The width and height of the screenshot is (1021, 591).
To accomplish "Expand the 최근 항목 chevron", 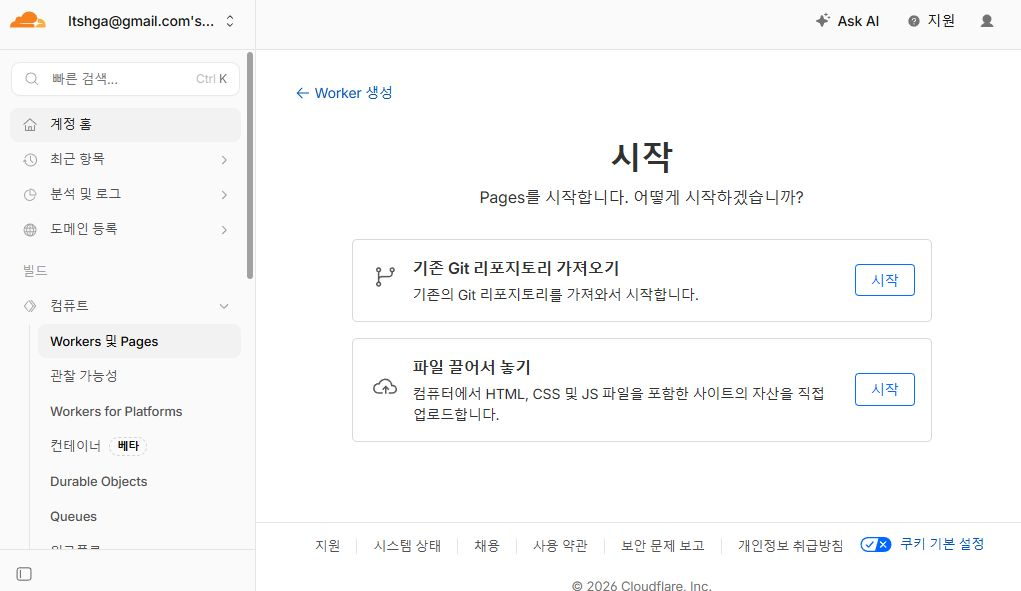I will pos(224,159).
